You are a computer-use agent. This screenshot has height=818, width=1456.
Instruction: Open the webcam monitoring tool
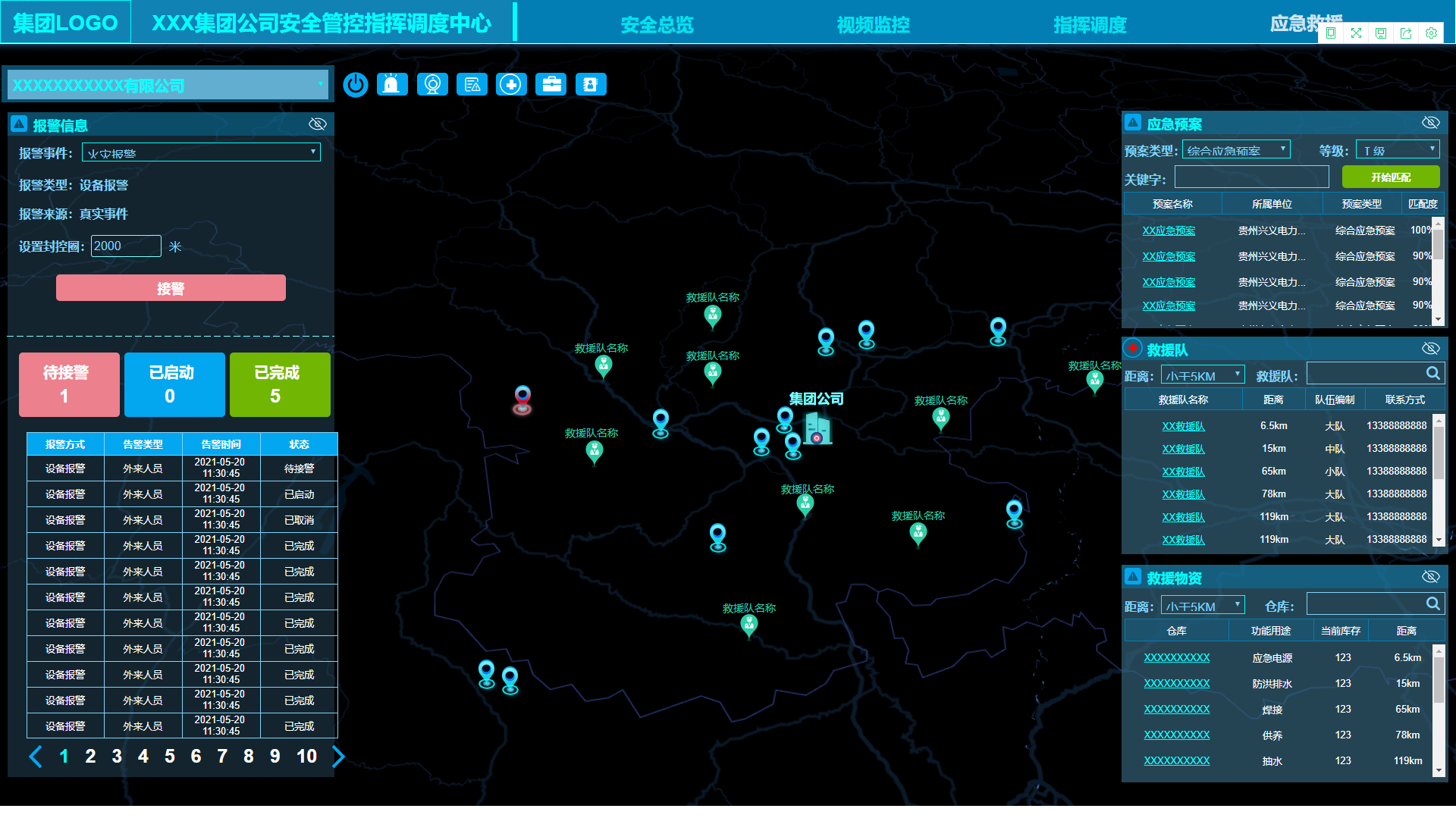(432, 84)
